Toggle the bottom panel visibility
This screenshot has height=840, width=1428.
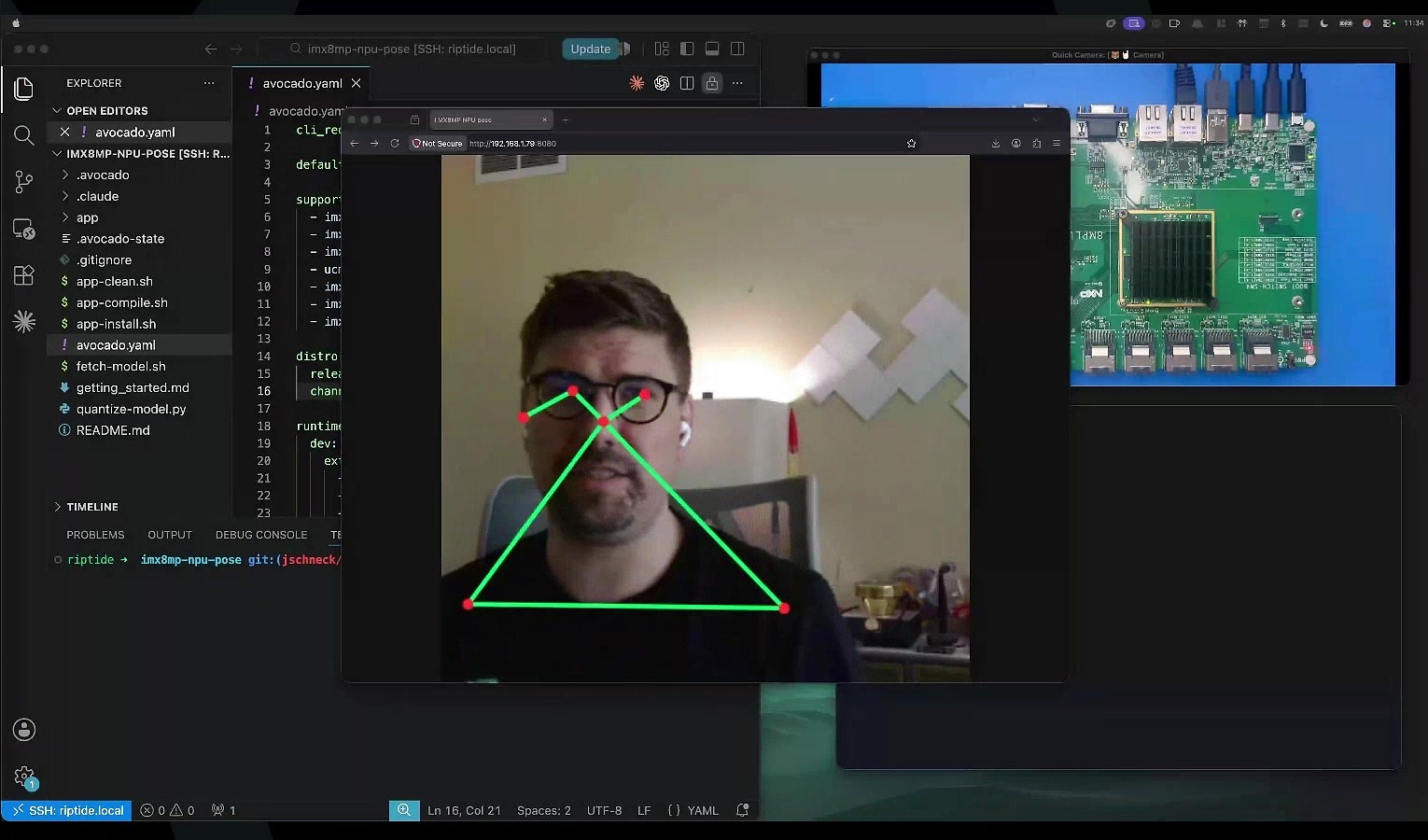tap(712, 49)
